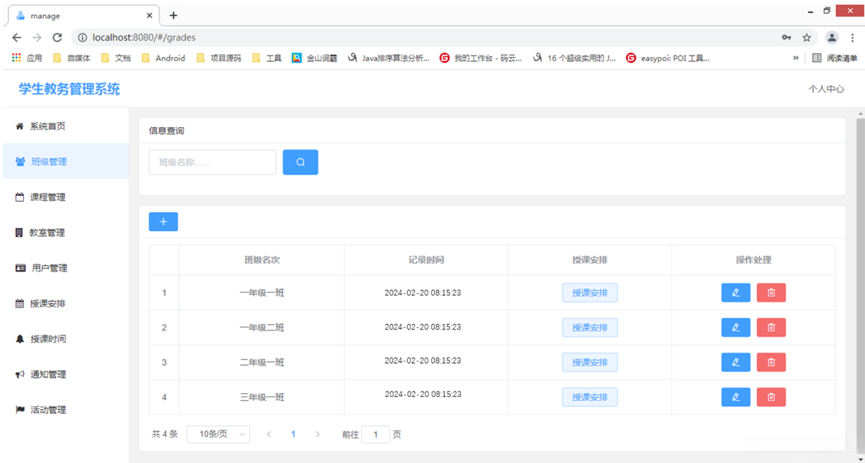This screenshot has width=865, height=463.
Task: Delete the 一年级二班 row with trash icon
Action: tap(771, 327)
